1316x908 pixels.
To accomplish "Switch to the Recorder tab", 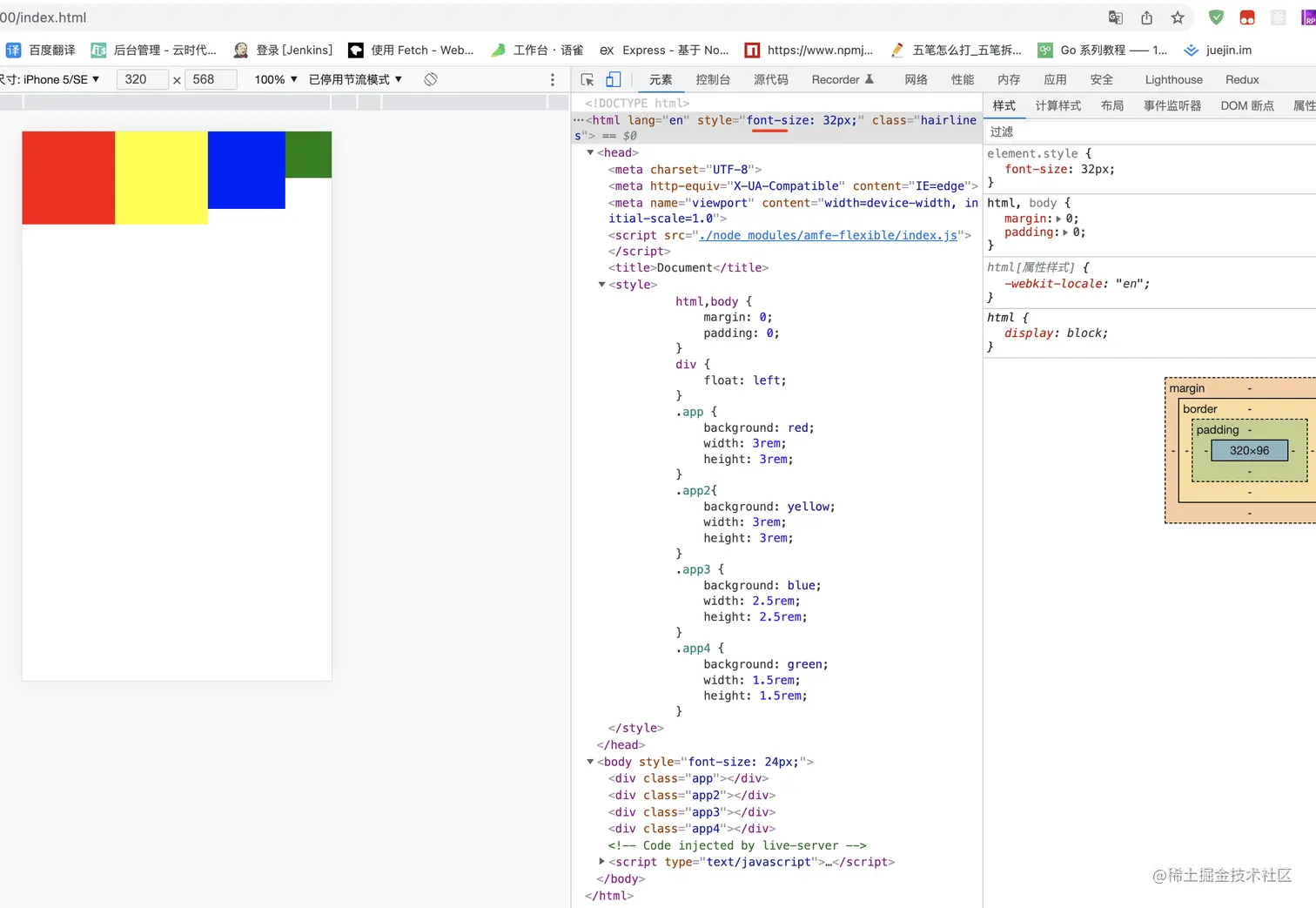I will [843, 79].
